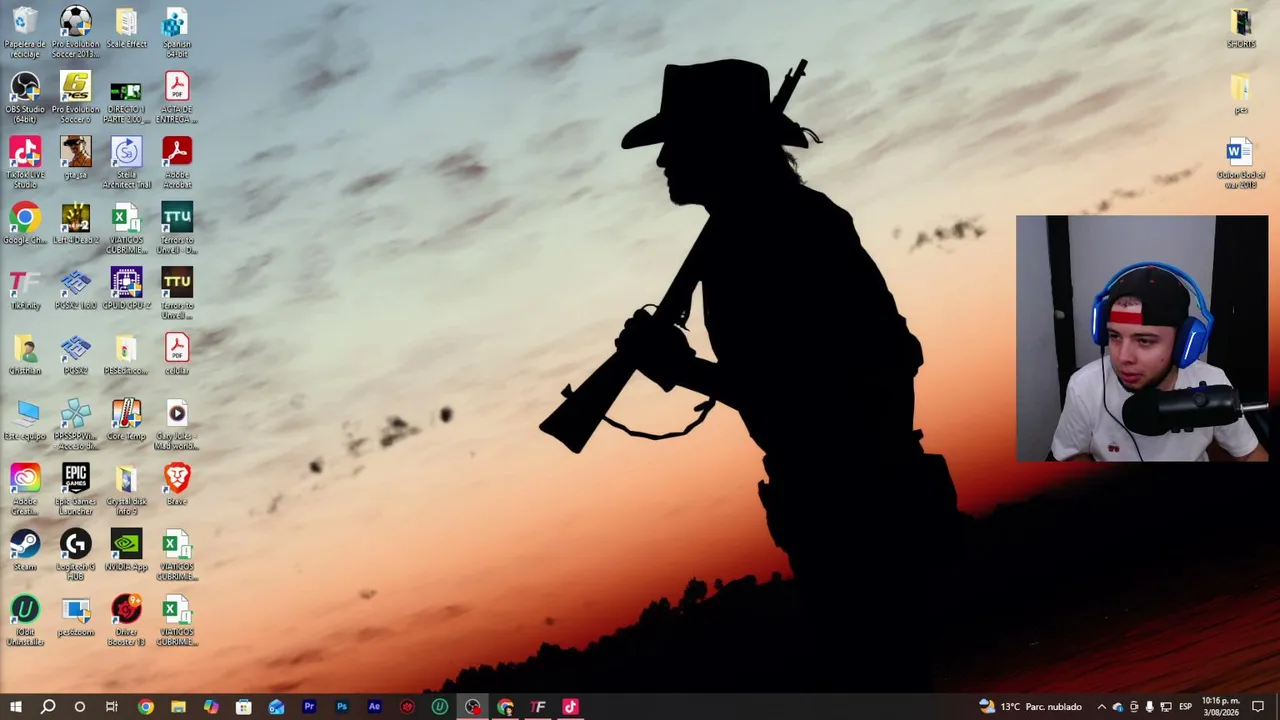Launch the gta_sa desktop shortcut
This screenshot has height=720, width=1280.
(76, 158)
